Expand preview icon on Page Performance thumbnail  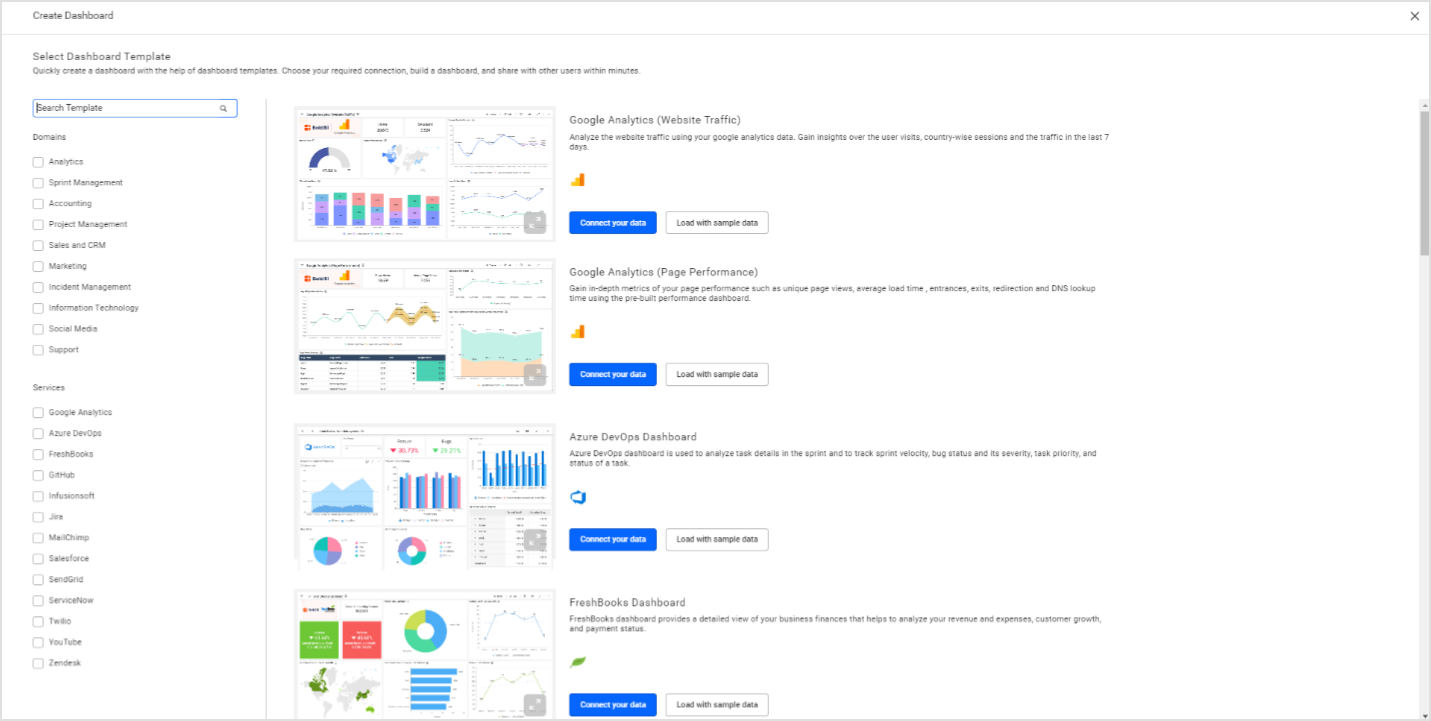(535, 375)
